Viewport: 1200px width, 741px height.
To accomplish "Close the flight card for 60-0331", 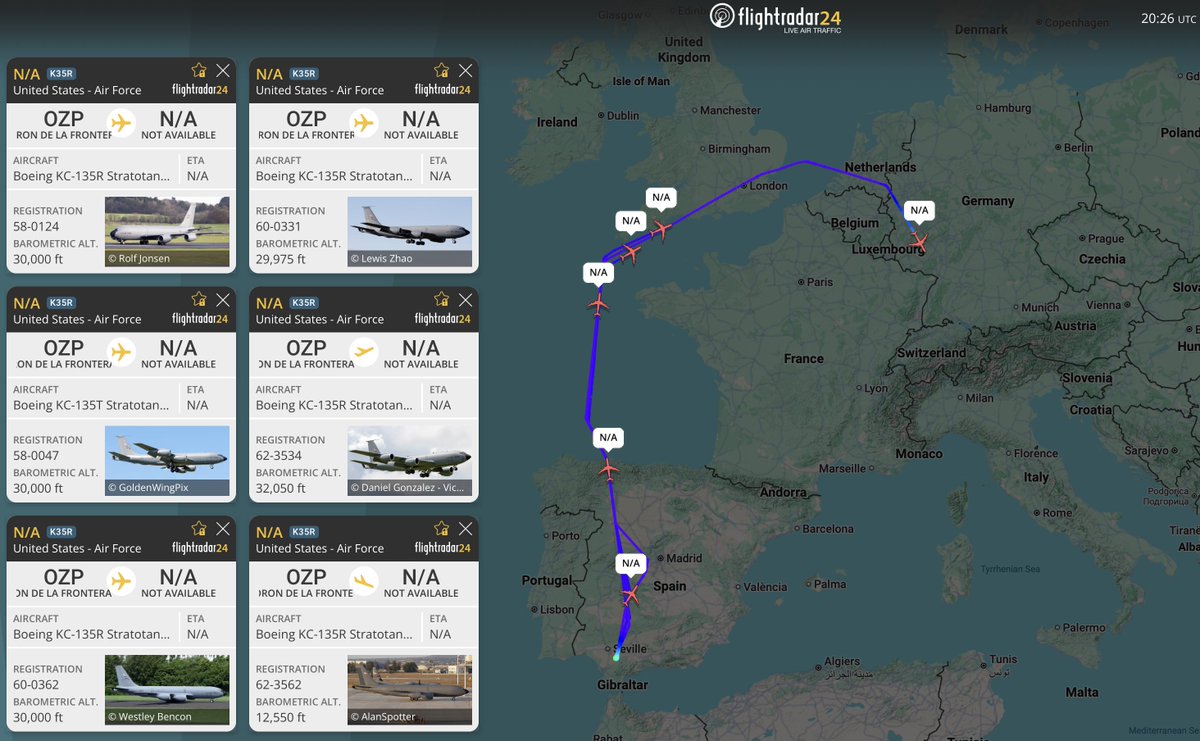I will point(465,70).
